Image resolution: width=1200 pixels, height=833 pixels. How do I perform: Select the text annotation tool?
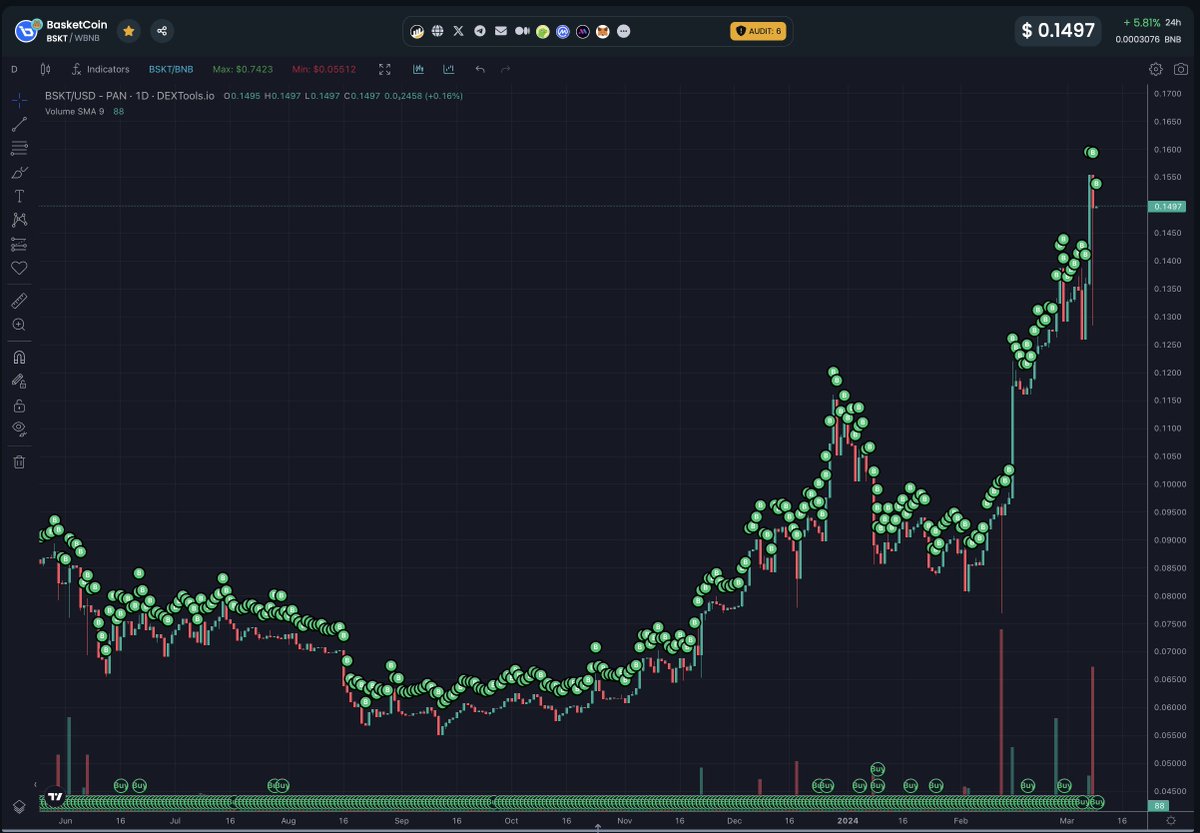[x=19, y=196]
